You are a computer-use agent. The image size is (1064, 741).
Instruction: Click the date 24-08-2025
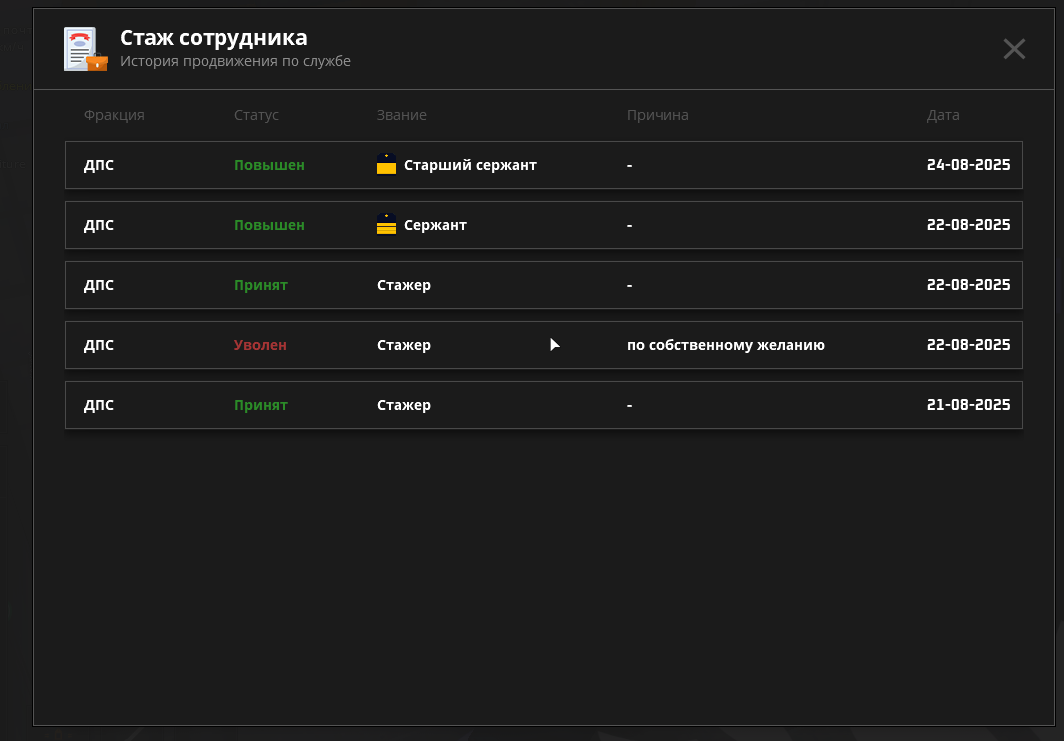[x=968, y=165]
